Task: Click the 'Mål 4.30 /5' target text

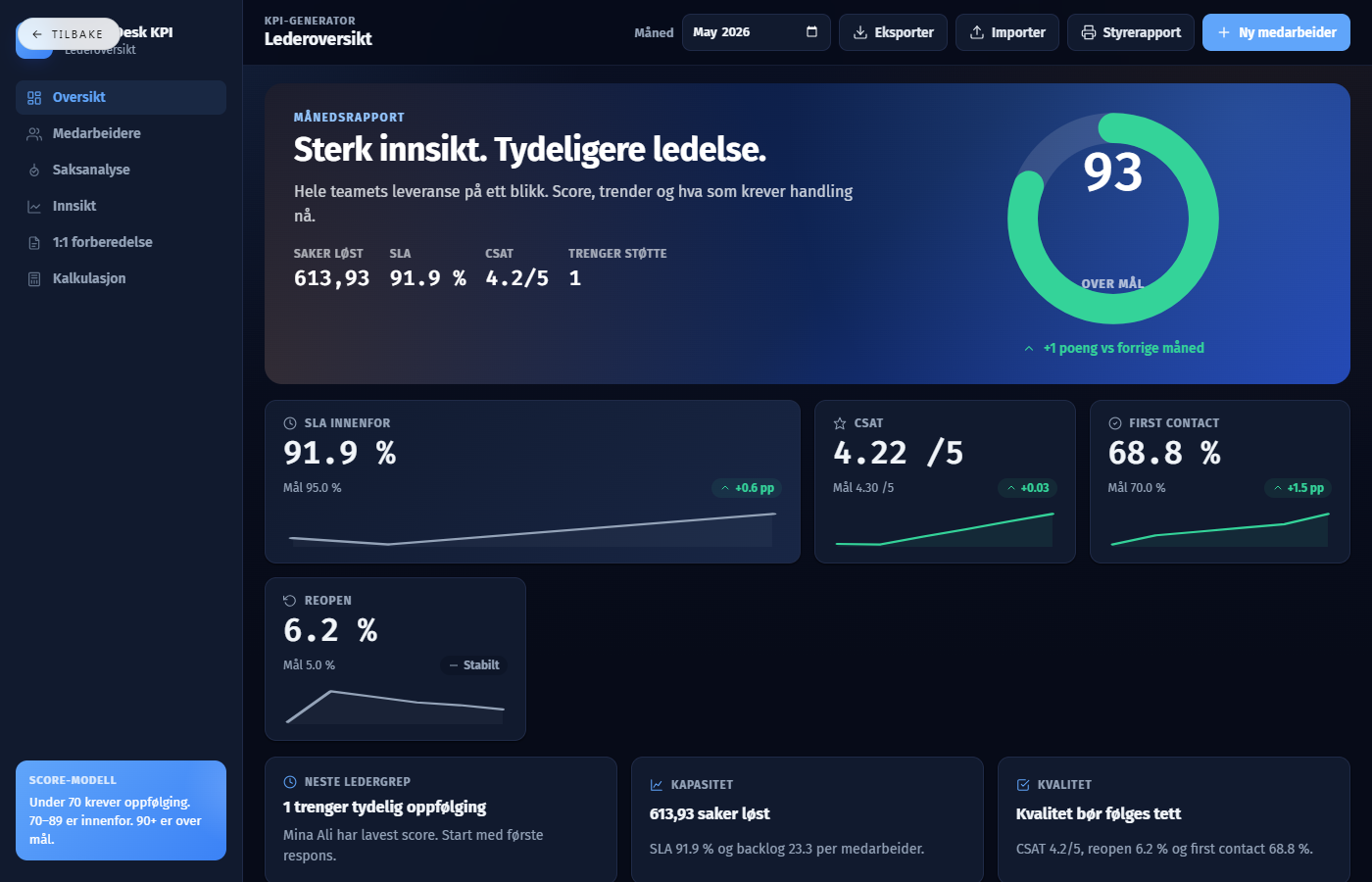Action: click(x=863, y=488)
